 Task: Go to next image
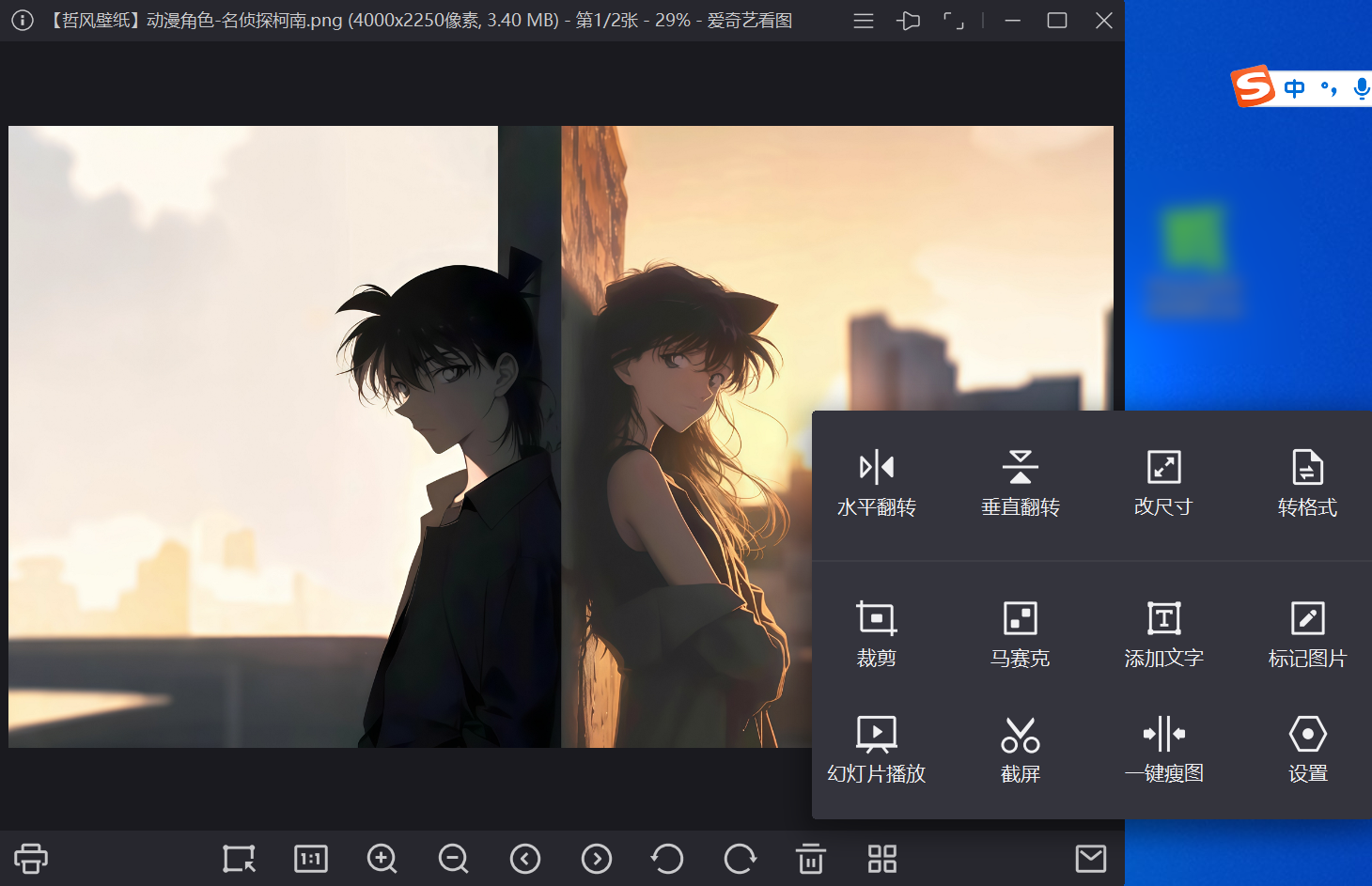(x=597, y=859)
